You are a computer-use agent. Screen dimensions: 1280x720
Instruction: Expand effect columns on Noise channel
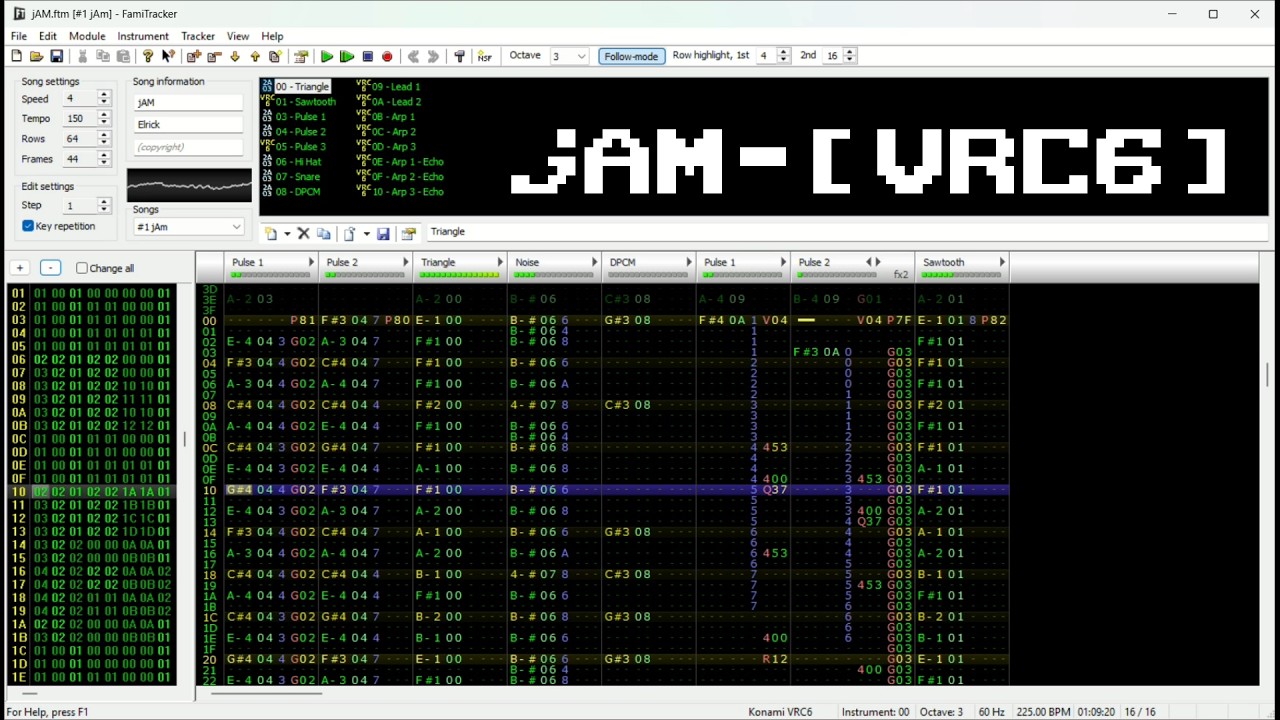594,262
